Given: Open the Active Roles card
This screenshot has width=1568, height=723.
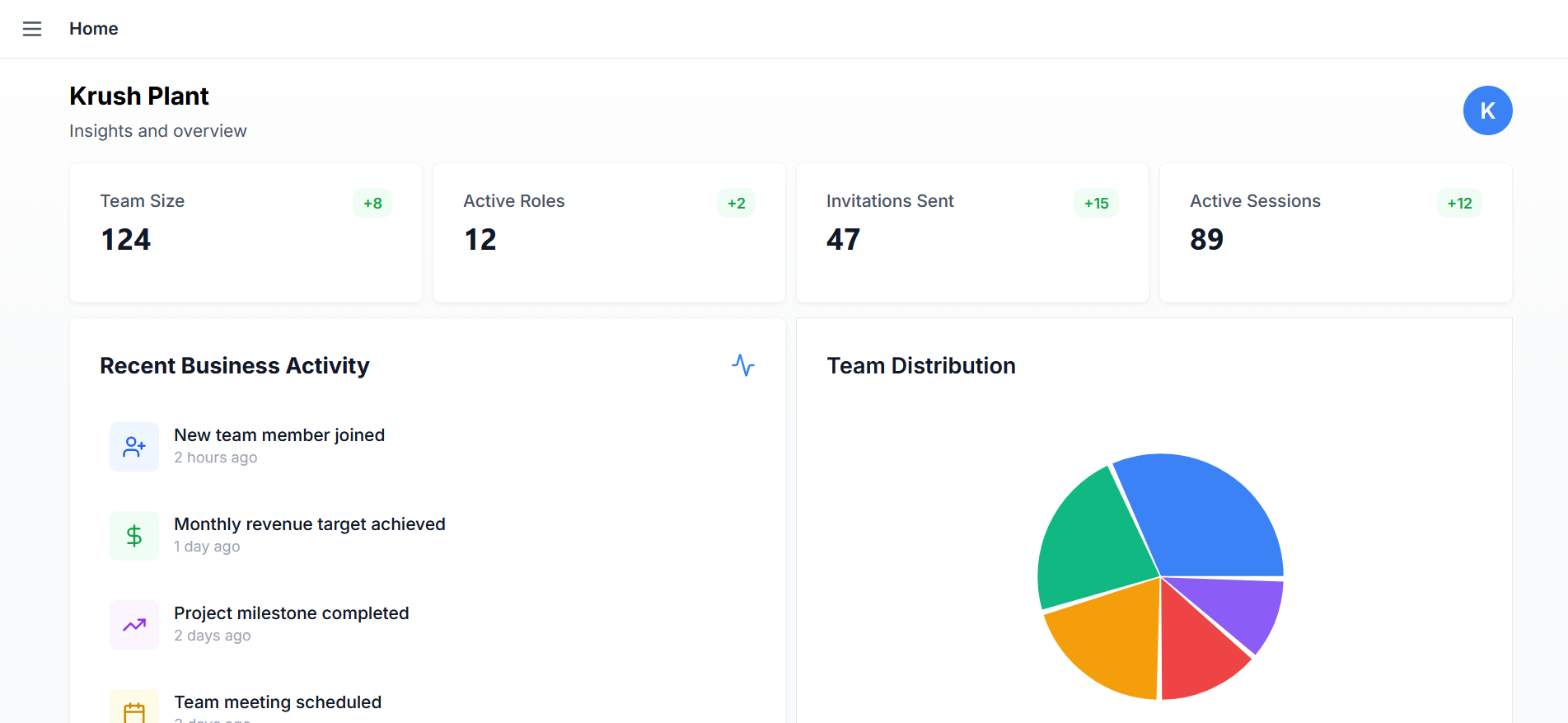Looking at the screenshot, I should click(609, 232).
